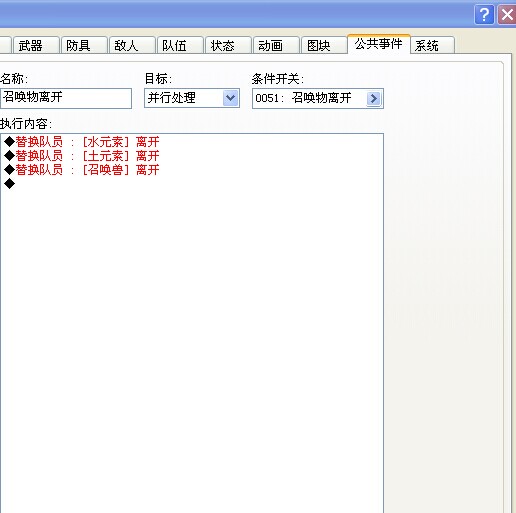Switch to the 防具 tab
Image resolution: width=516 pixels, height=513 pixels.
[x=84, y=45]
